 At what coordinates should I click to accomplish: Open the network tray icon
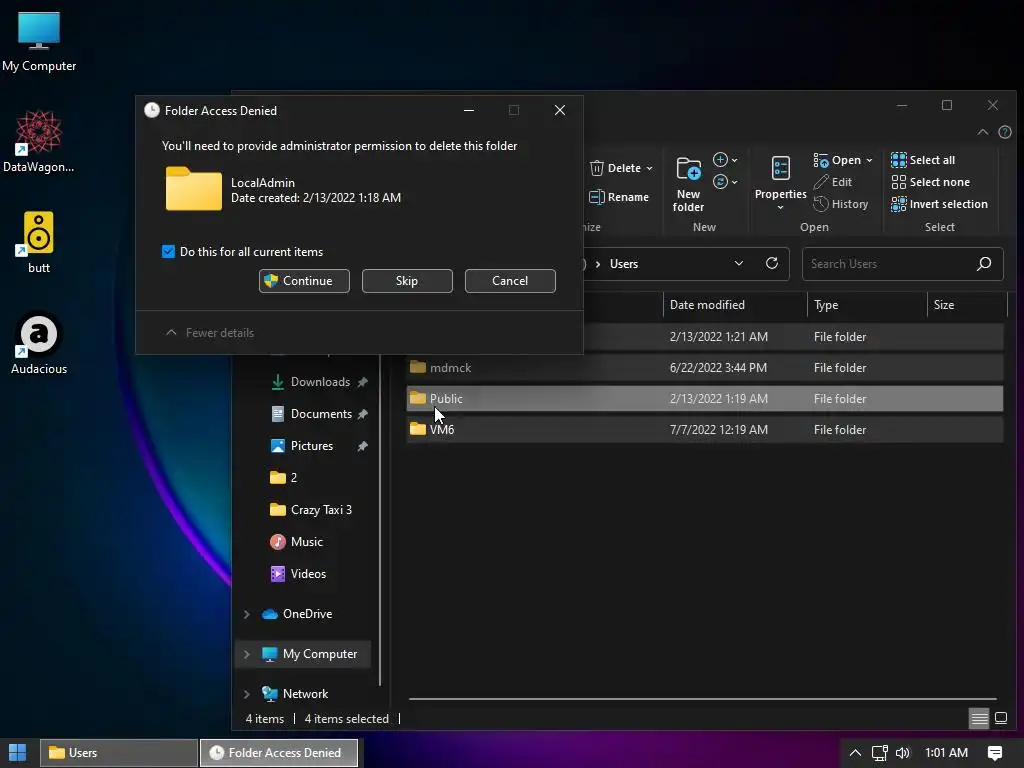pos(880,753)
